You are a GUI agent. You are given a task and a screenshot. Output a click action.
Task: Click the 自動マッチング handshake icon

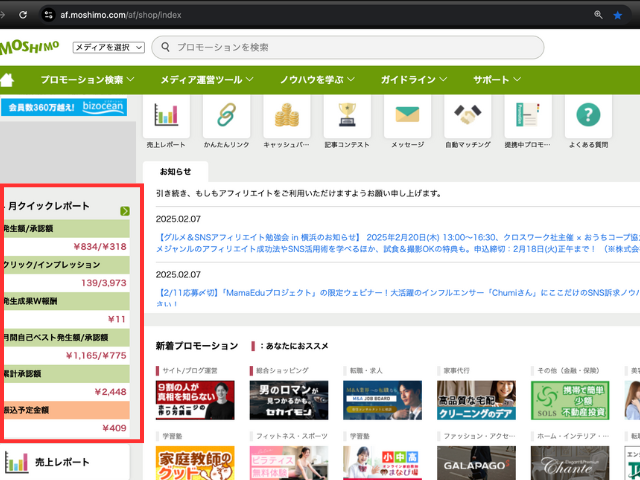point(467,116)
